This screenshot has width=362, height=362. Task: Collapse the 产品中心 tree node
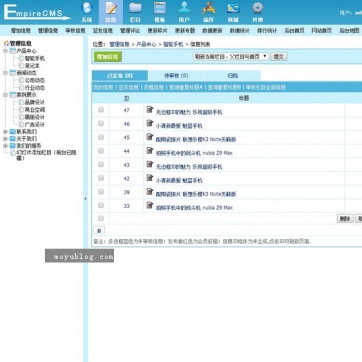[x=5, y=51]
